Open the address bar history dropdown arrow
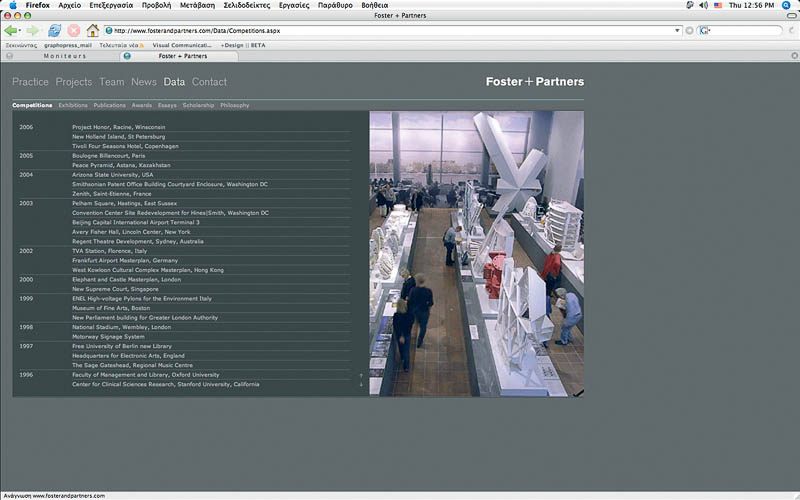Screen dimensions: 800x500 click(x=677, y=31)
